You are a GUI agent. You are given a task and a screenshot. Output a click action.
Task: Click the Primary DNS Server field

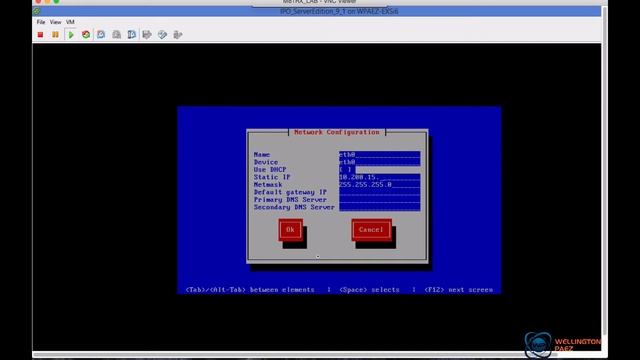click(380, 200)
